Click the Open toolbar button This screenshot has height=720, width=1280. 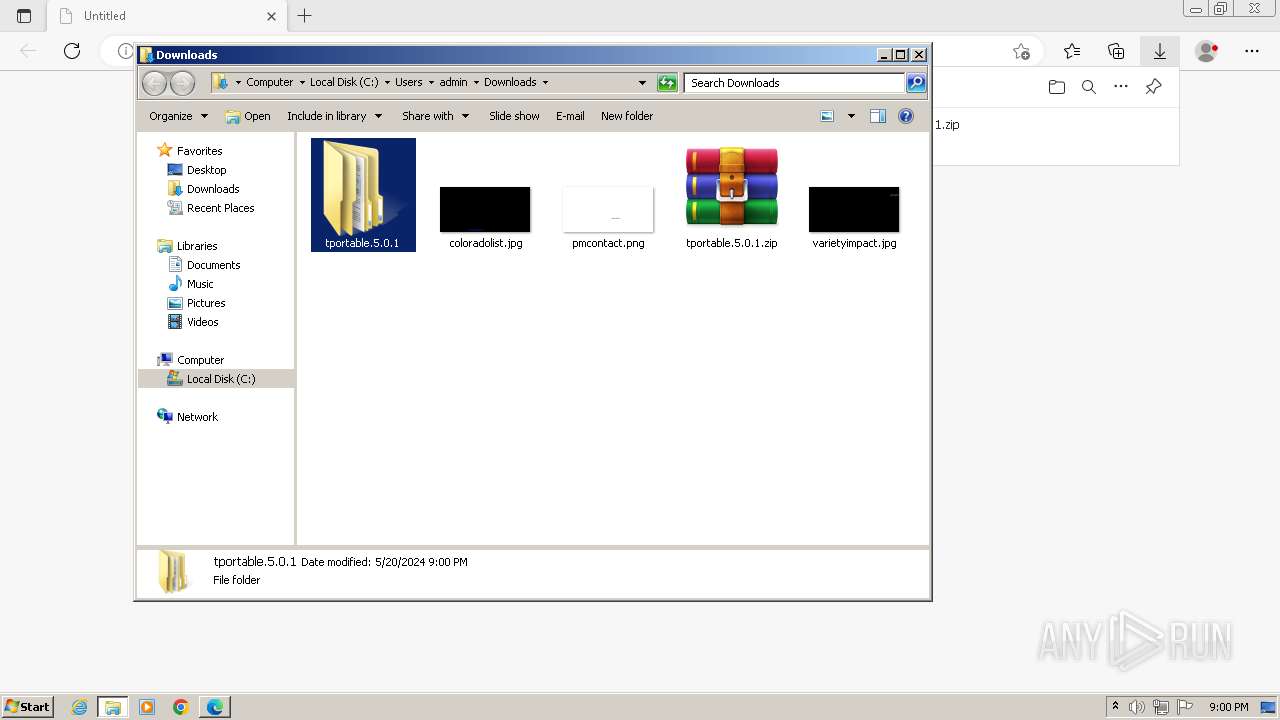tap(248, 116)
